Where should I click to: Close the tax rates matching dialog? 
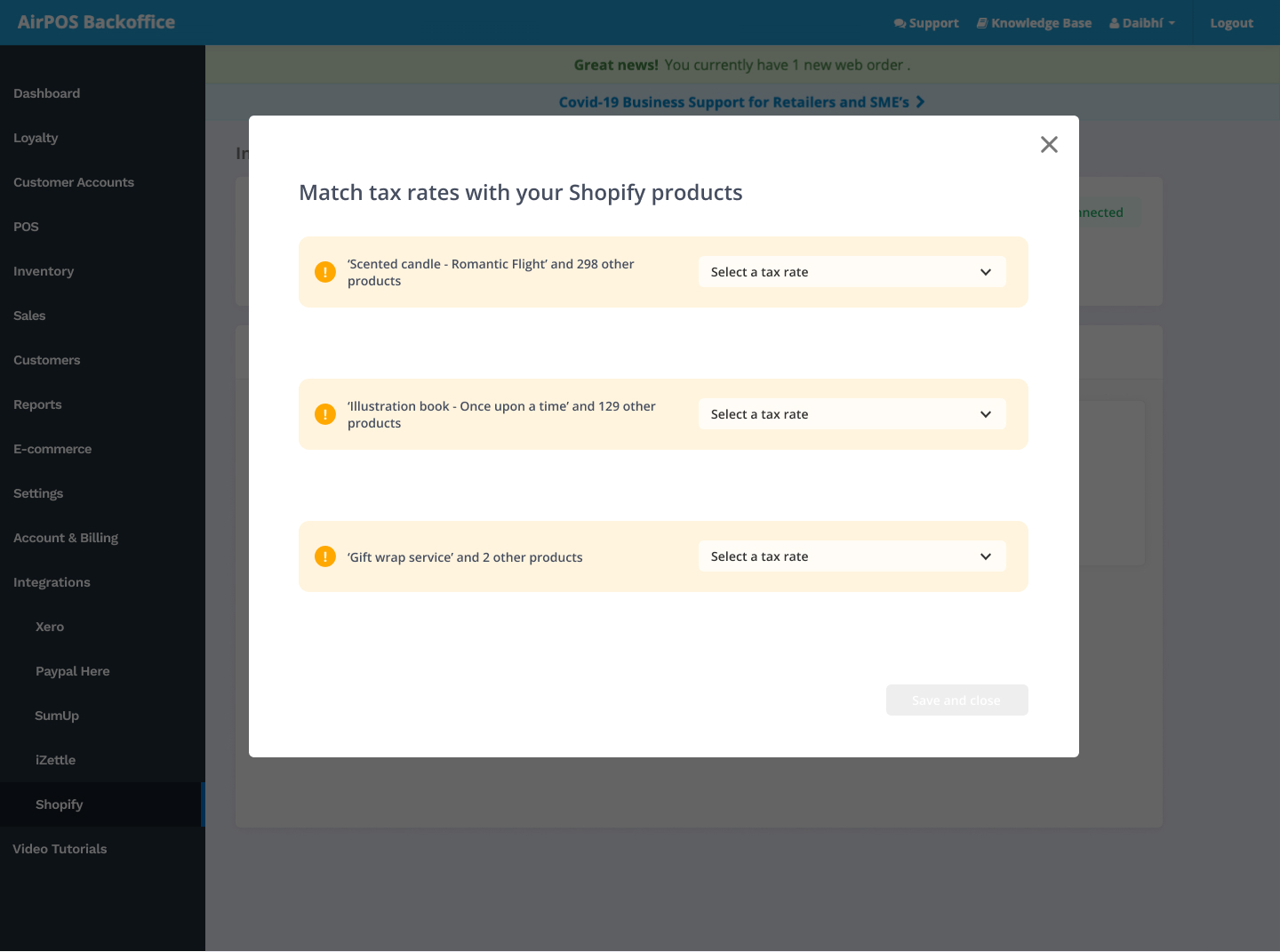1049,145
